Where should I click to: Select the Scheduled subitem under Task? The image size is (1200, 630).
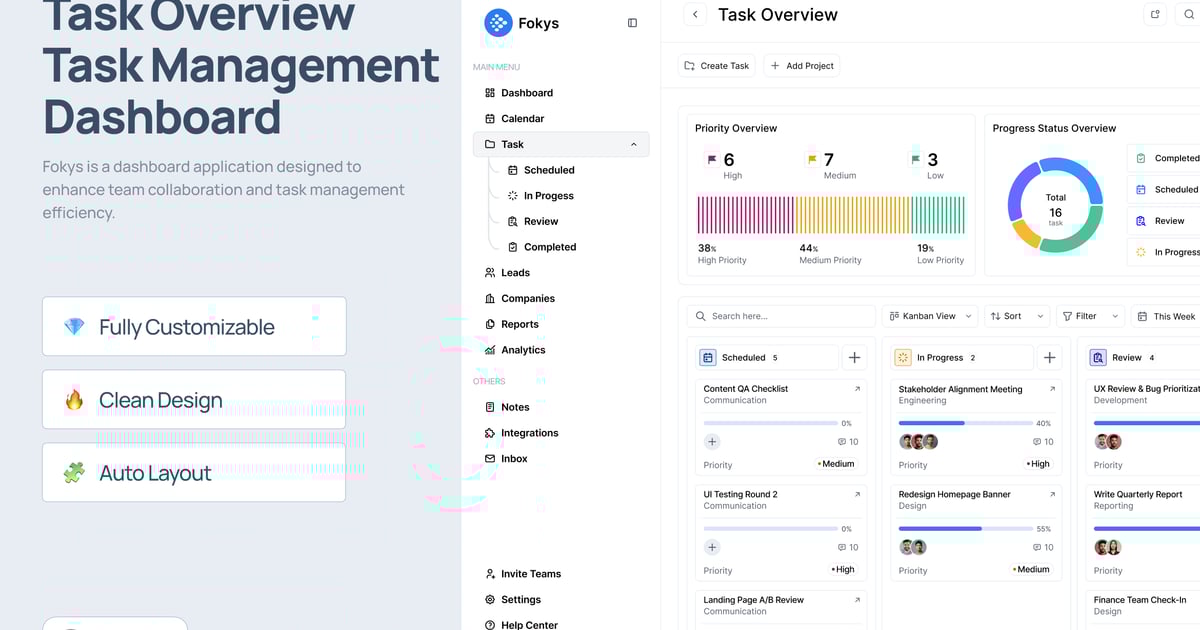coord(548,171)
